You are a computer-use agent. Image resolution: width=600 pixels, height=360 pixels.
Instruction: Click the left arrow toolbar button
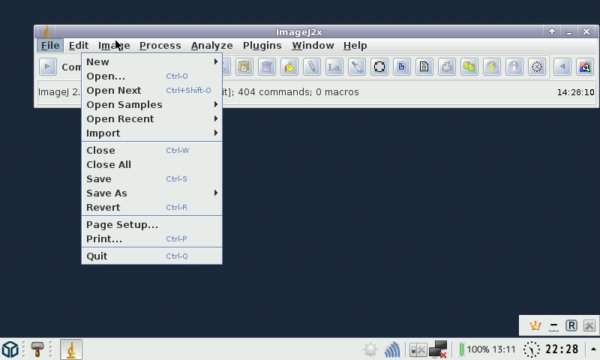(x=562, y=67)
